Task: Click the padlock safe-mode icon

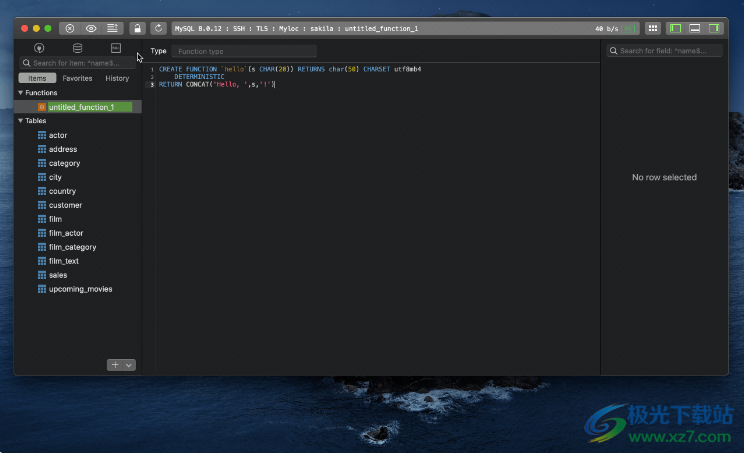Action: tap(137, 29)
